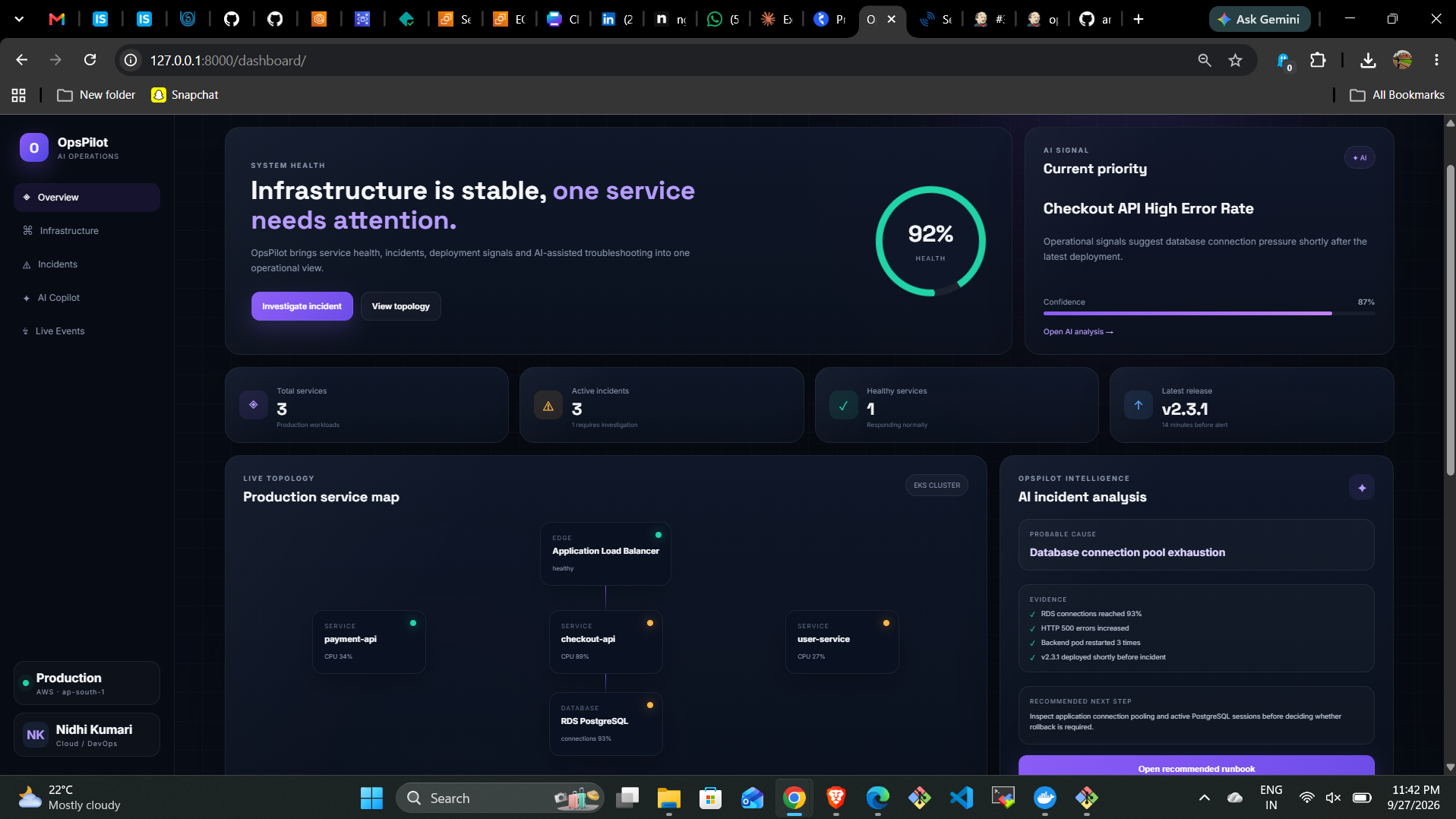Select the Application Load Balancer node
1456x819 pixels.
tap(605, 554)
